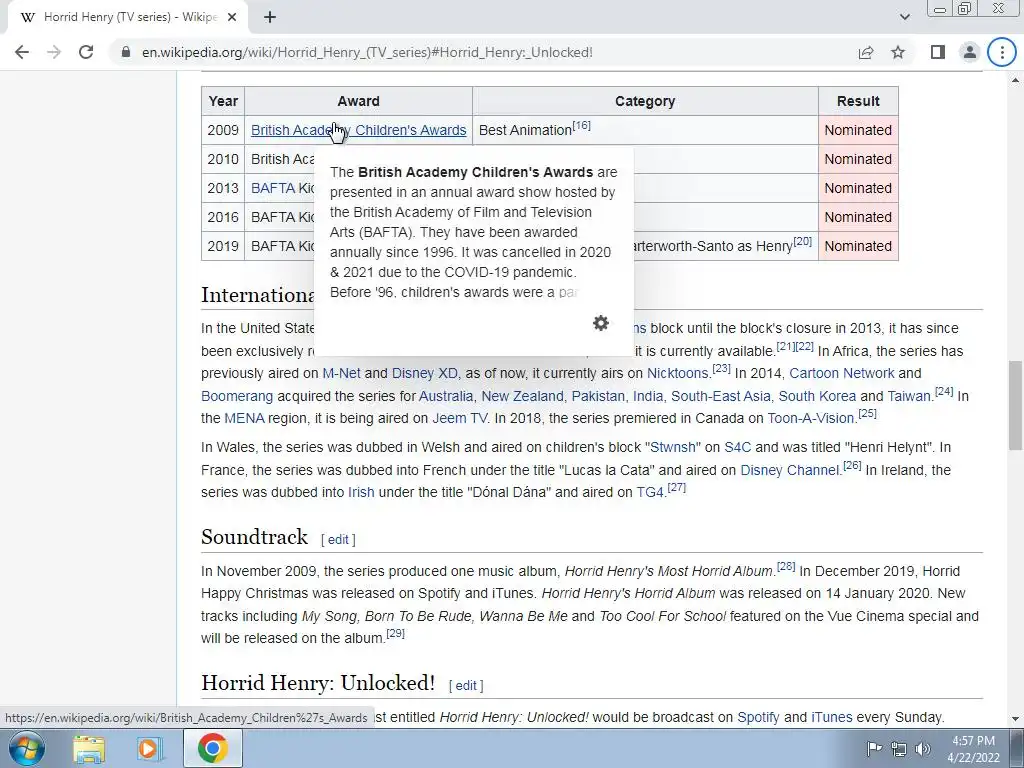Screen dimensions: 1024x768
Task: Open citation 29 in Soundtrack paragraph
Action: 395,633
